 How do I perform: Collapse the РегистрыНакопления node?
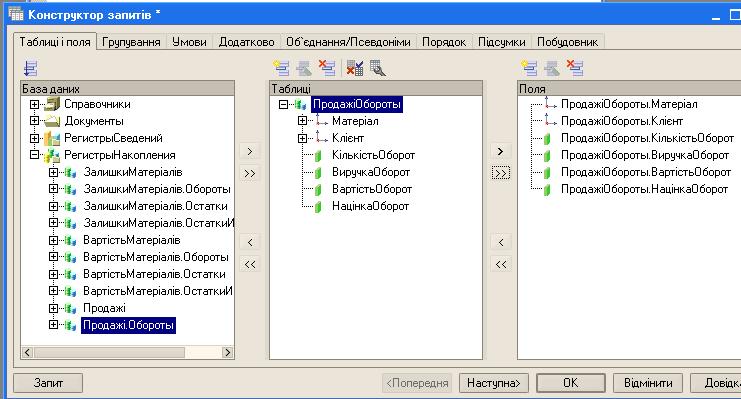[34, 155]
